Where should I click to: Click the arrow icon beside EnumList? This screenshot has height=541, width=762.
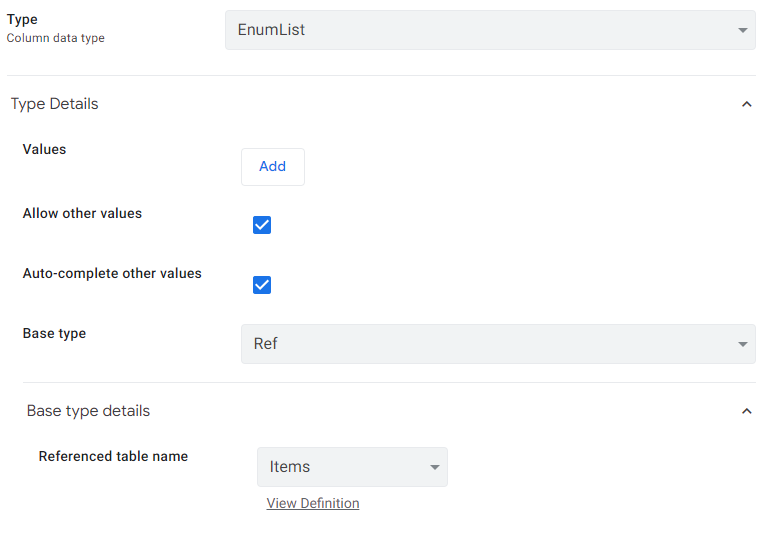point(743,30)
